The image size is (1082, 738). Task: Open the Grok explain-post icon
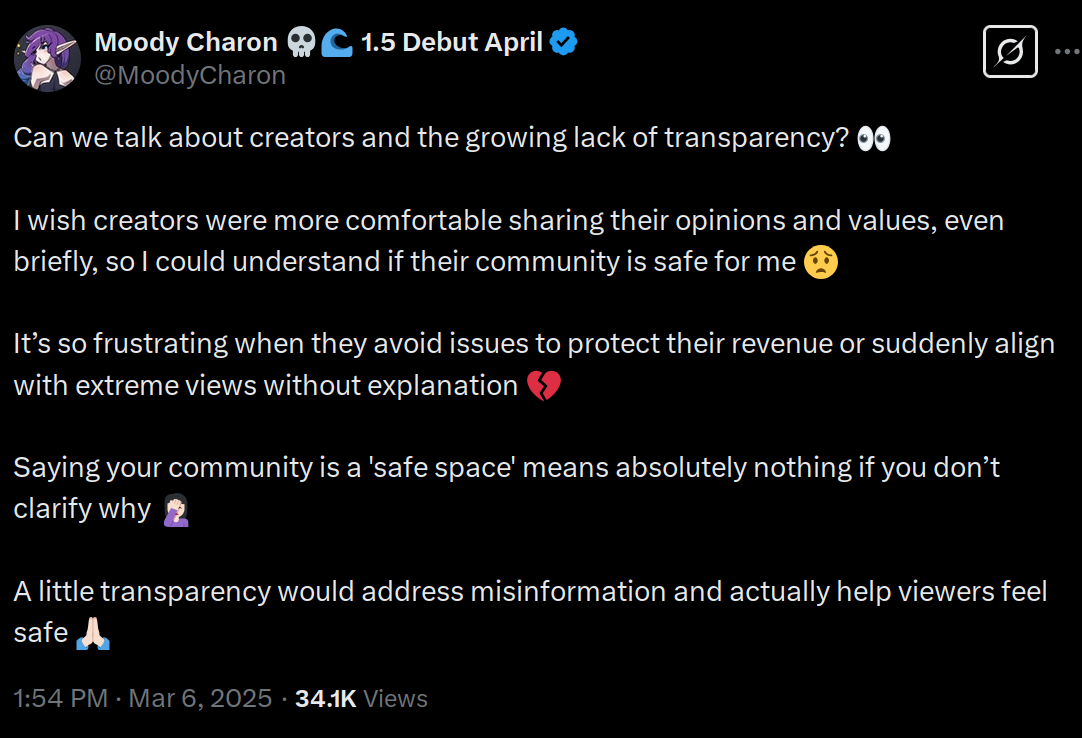pos(1010,52)
